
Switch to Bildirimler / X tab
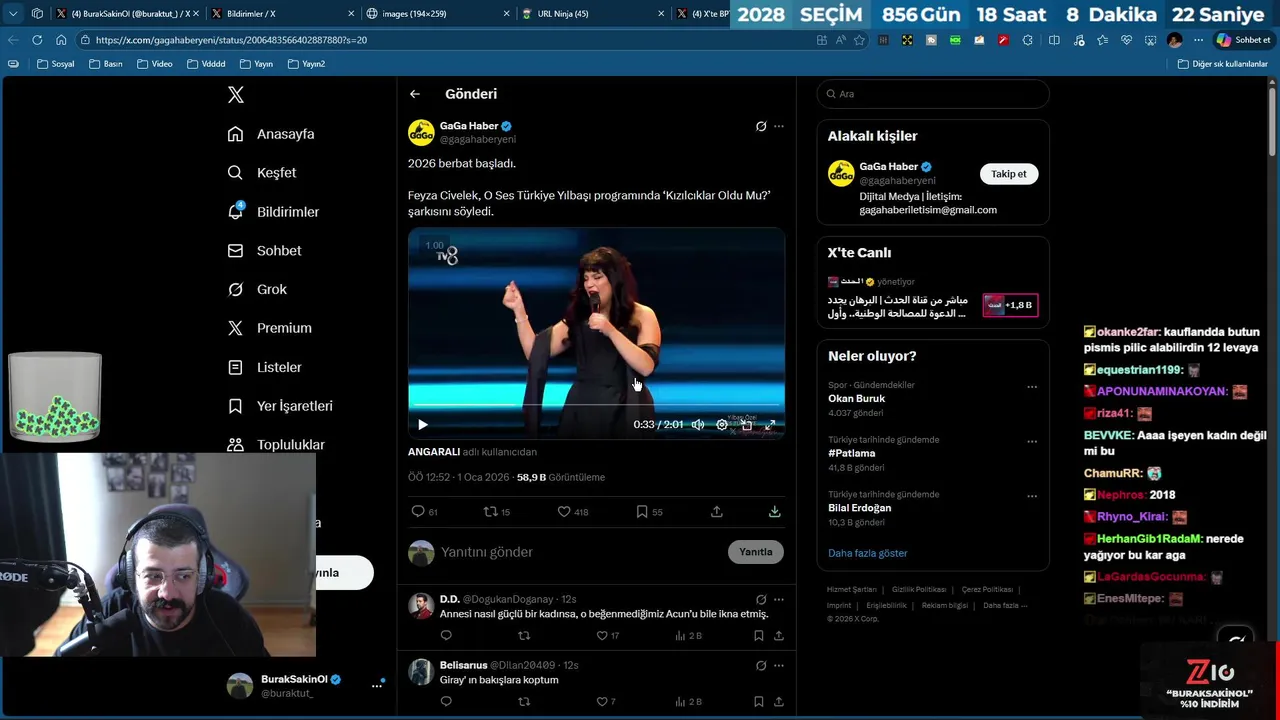pyautogui.click(x=283, y=13)
